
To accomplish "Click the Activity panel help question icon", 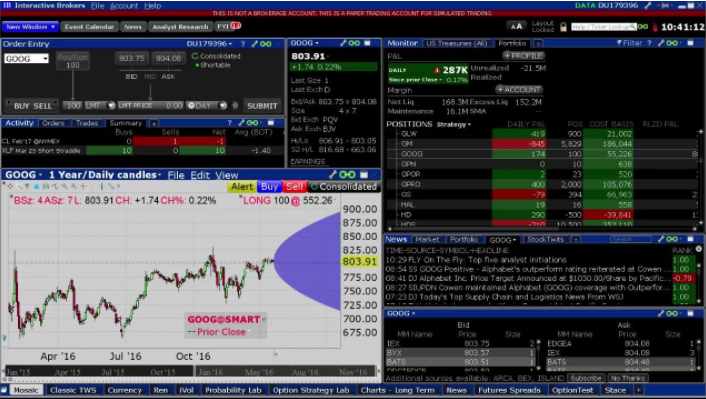I will pyautogui.click(x=229, y=122).
